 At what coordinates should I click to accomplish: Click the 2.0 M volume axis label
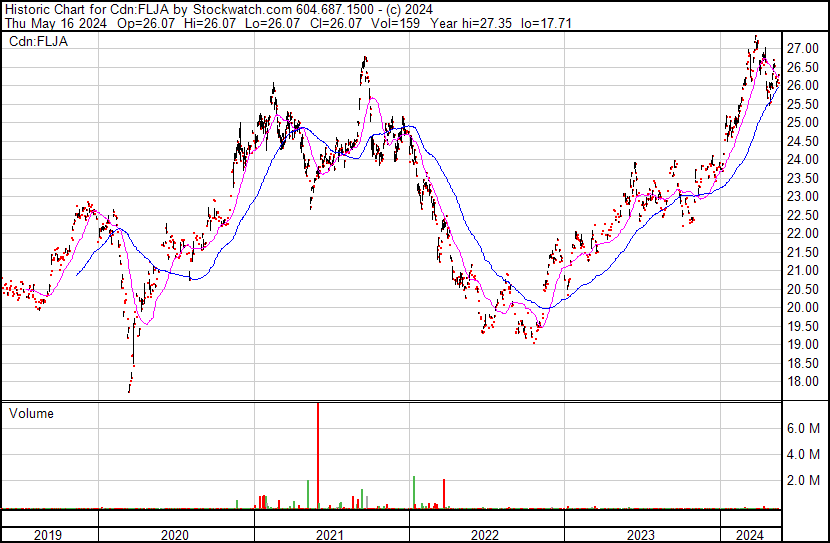[x=804, y=481]
